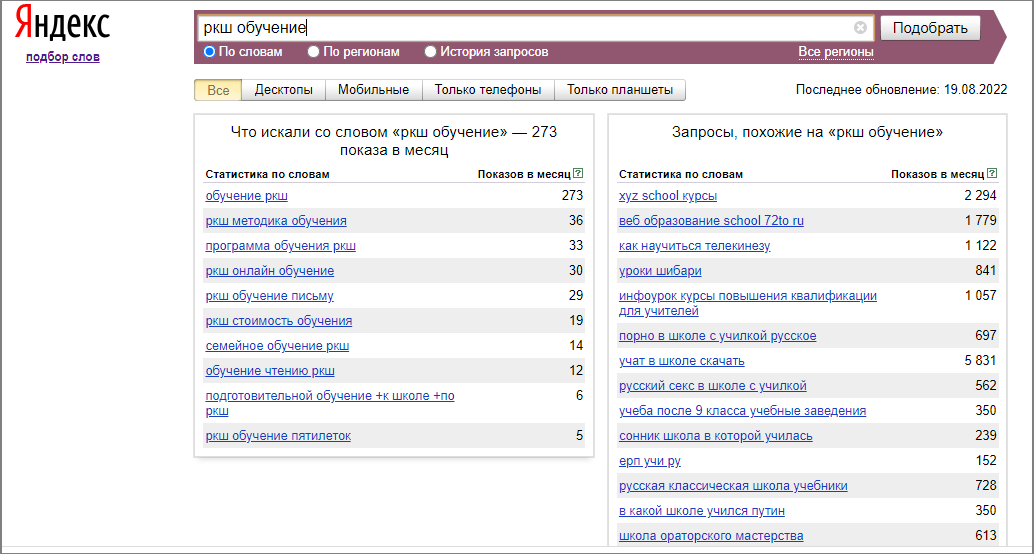This screenshot has height=554, width=1034.
Task: Click left table 'Статистика по словам' header
Action: point(267,174)
